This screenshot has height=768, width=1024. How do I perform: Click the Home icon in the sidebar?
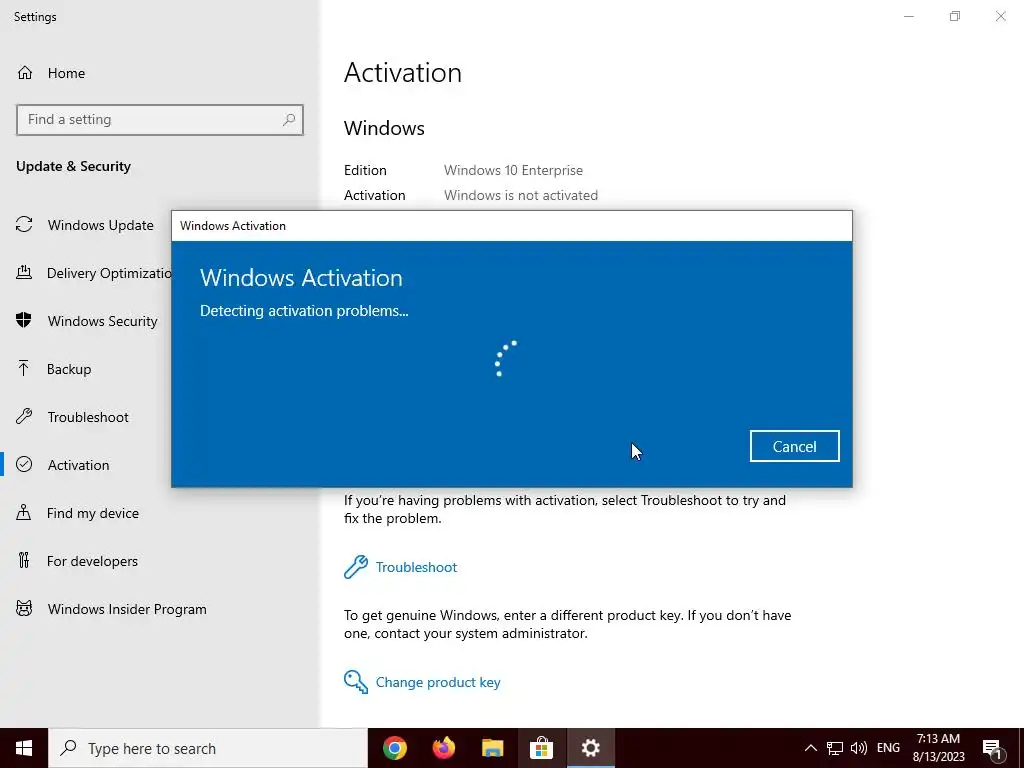pos(25,72)
